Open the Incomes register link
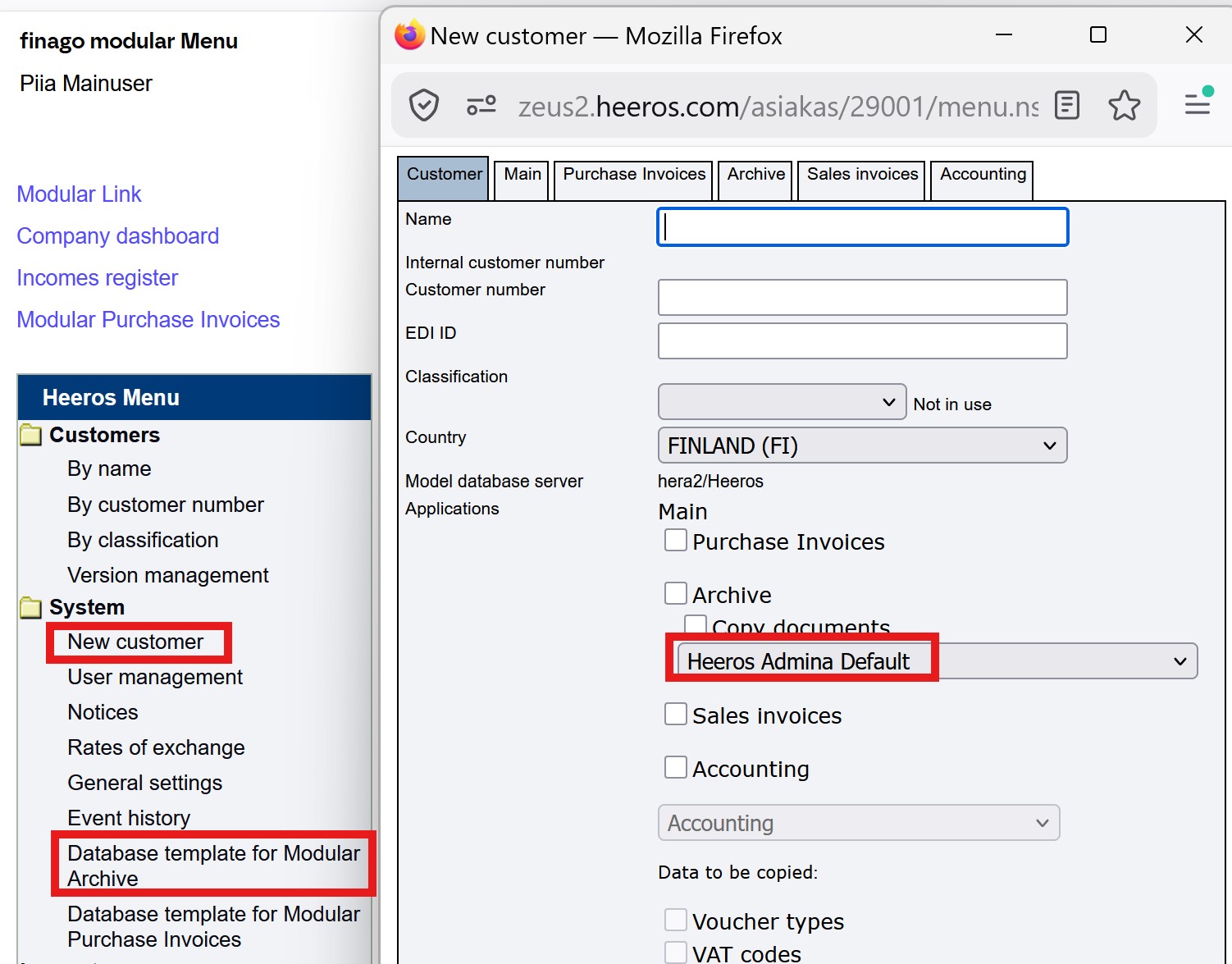This screenshot has height=964, width=1232. coord(98,278)
